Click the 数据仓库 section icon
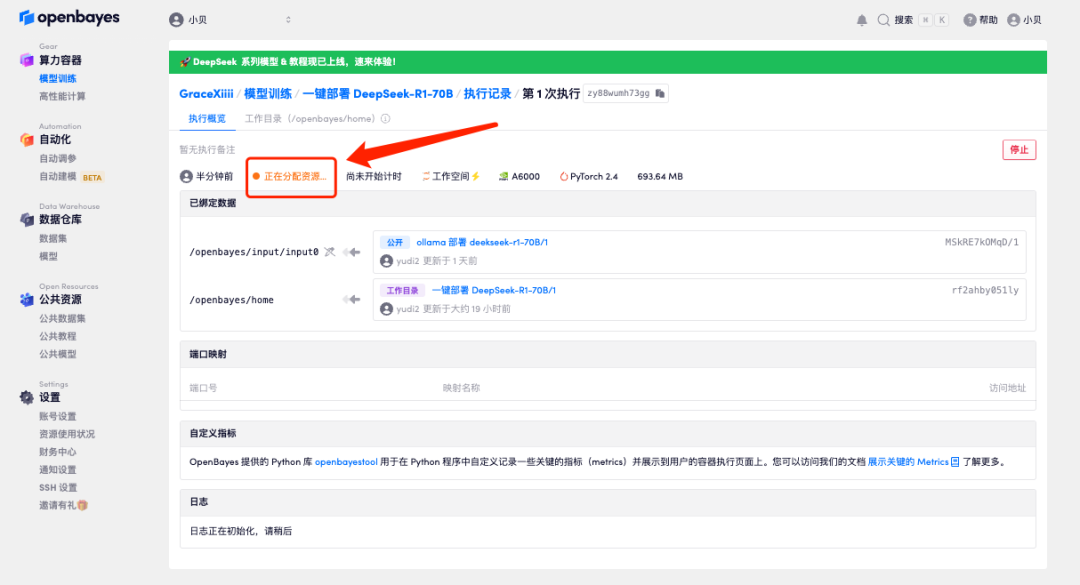The width and height of the screenshot is (1080, 585). tap(26, 219)
